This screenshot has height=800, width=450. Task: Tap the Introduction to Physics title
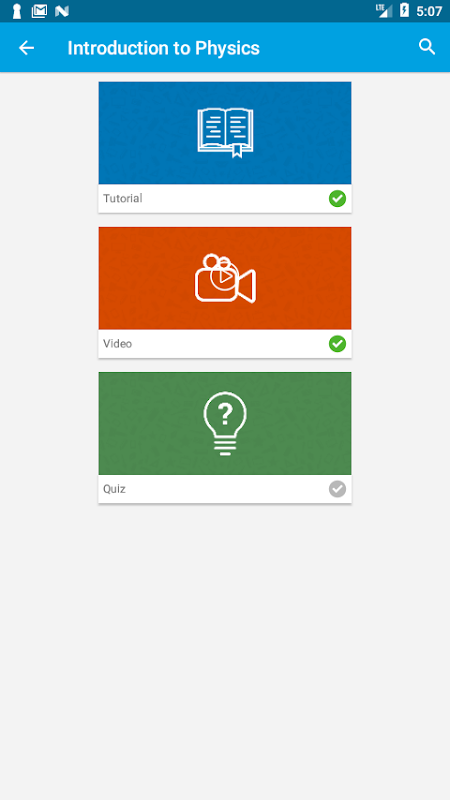click(164, 48)
